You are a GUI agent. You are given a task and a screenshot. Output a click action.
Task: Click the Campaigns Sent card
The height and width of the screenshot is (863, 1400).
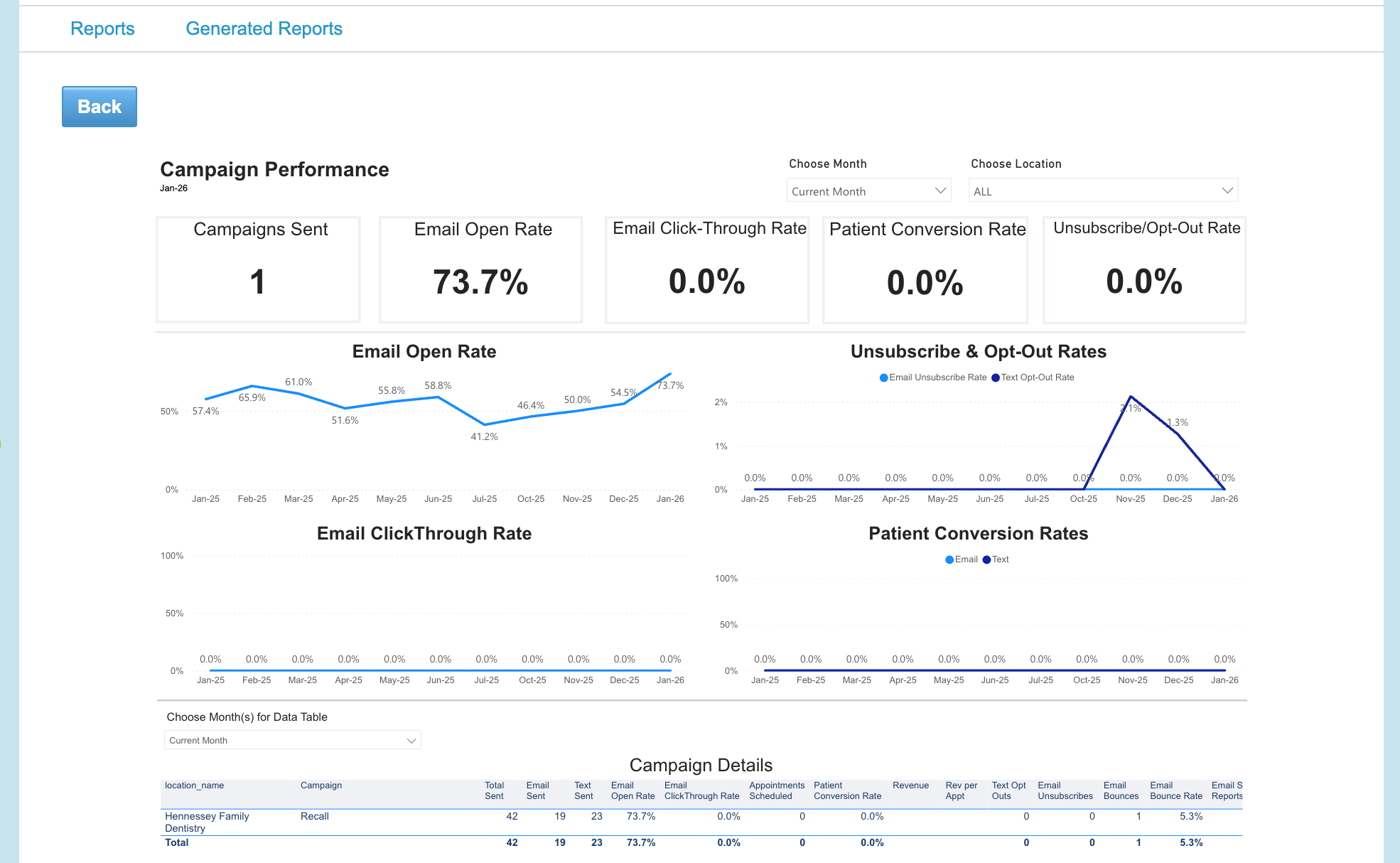click(x=258, y=270)
